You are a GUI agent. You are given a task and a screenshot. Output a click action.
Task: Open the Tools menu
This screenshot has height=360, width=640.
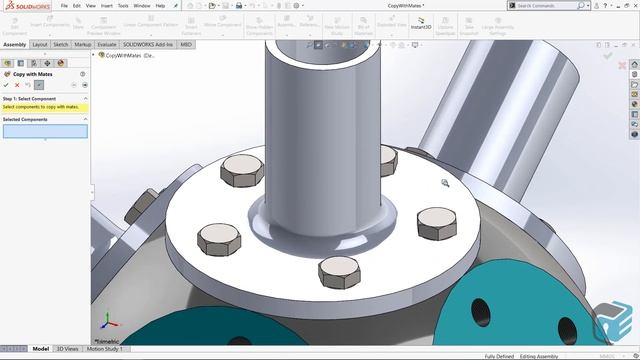[123, 6]
